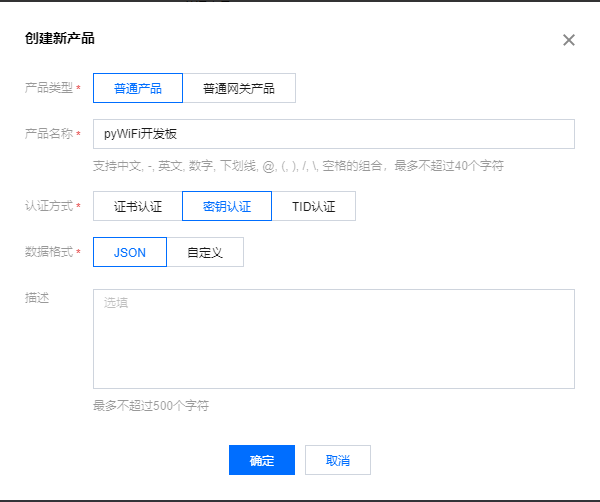Close the 创建新产品 dialog with X
Screen dimensions: 600x502
tap(569, 40)
